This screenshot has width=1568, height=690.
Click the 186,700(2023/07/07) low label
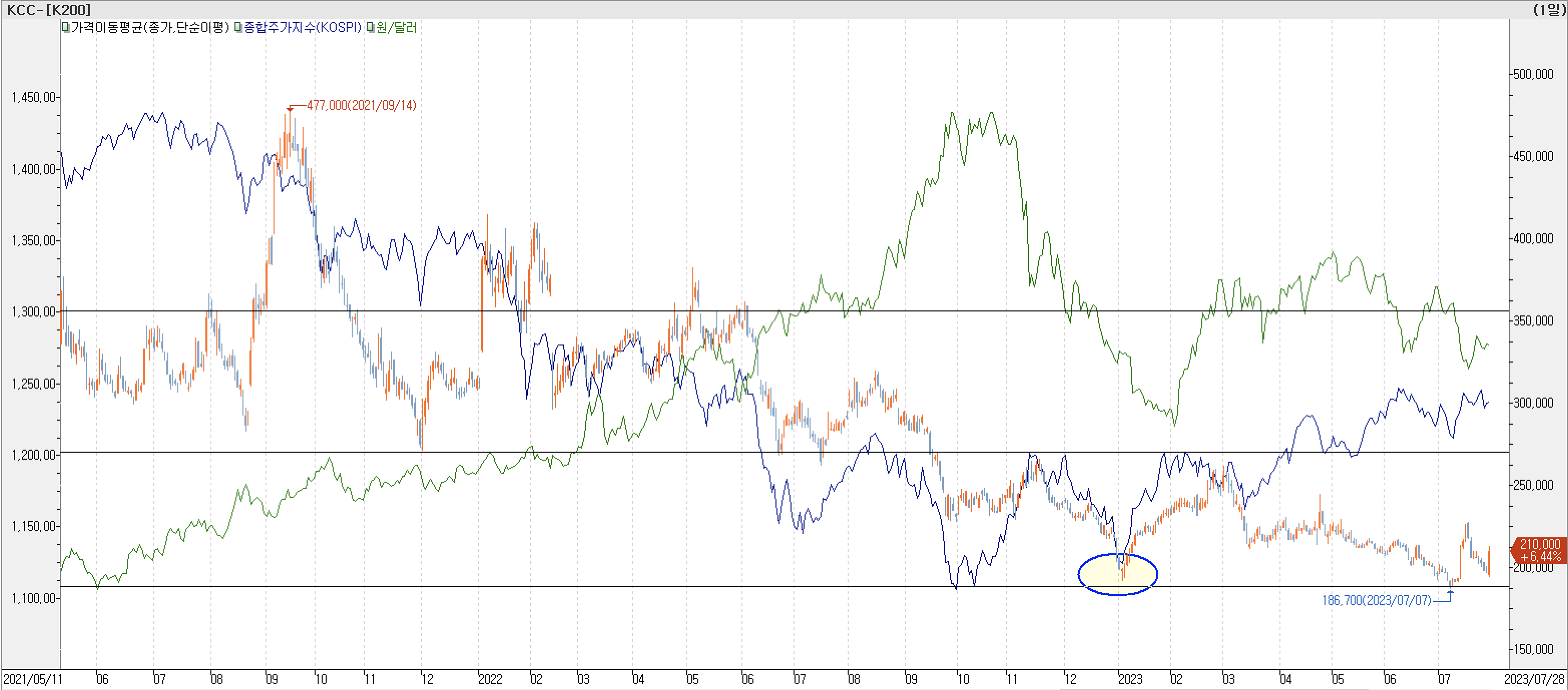1376,600
